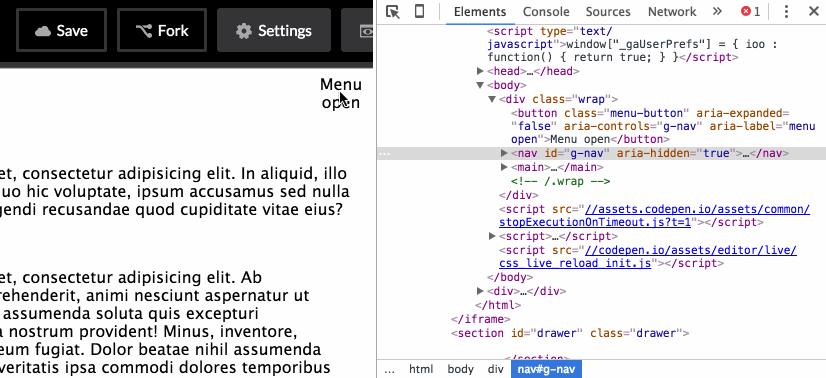Image resolution: width=826 pixels, height=378 pixels.
Task: Switch to the Console tab
Action: coord(546,12)
